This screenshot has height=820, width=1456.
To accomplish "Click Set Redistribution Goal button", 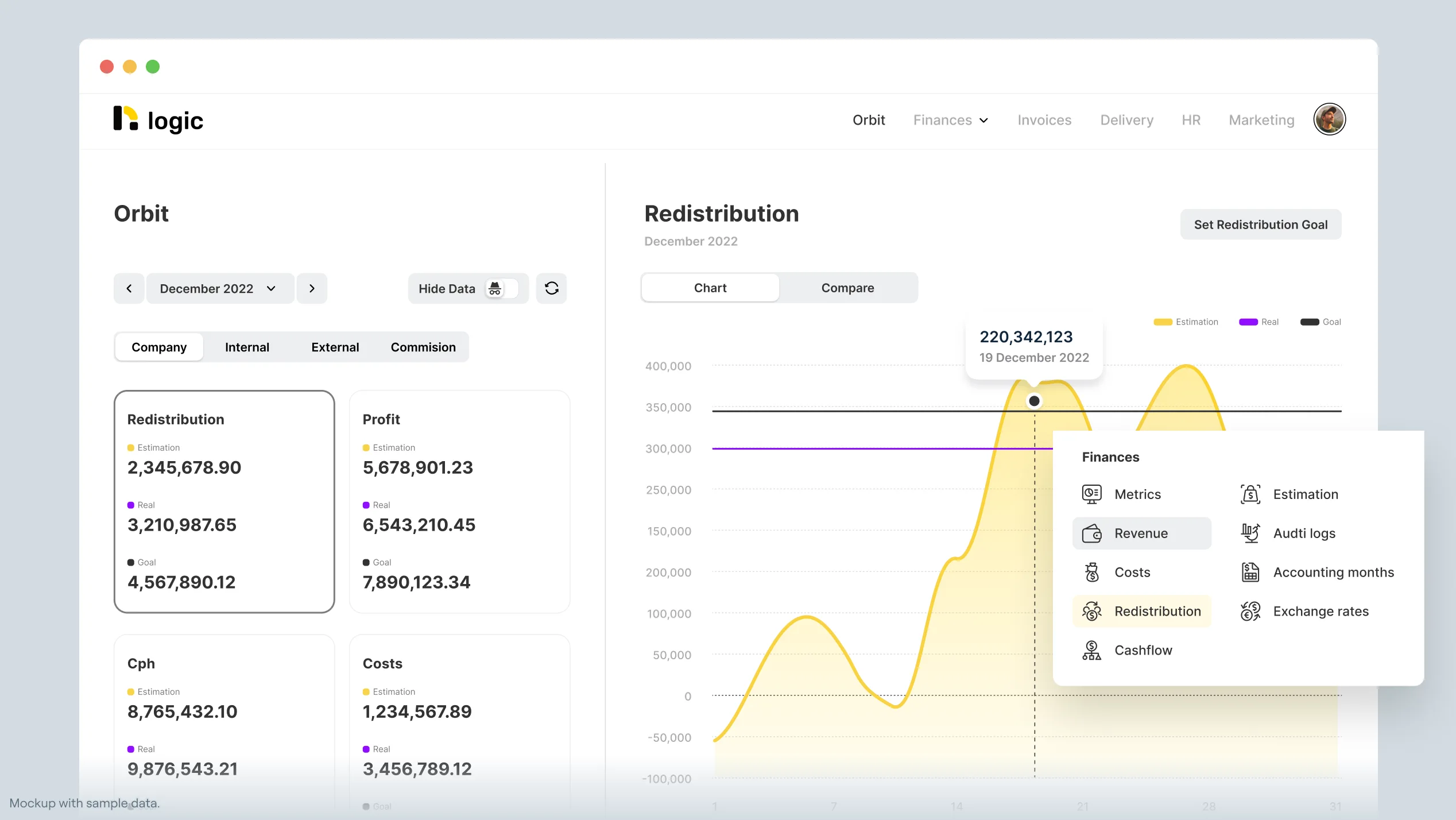I will click(x=1260, y=225).
